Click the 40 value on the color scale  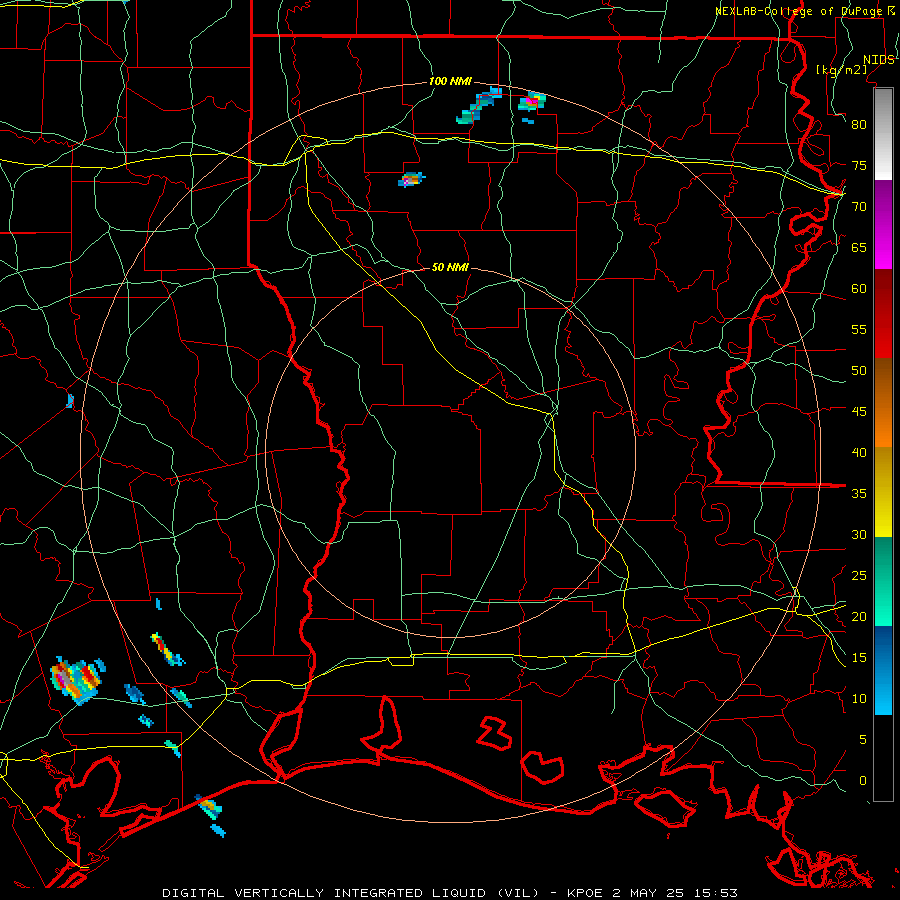click(x=859, y=452)
